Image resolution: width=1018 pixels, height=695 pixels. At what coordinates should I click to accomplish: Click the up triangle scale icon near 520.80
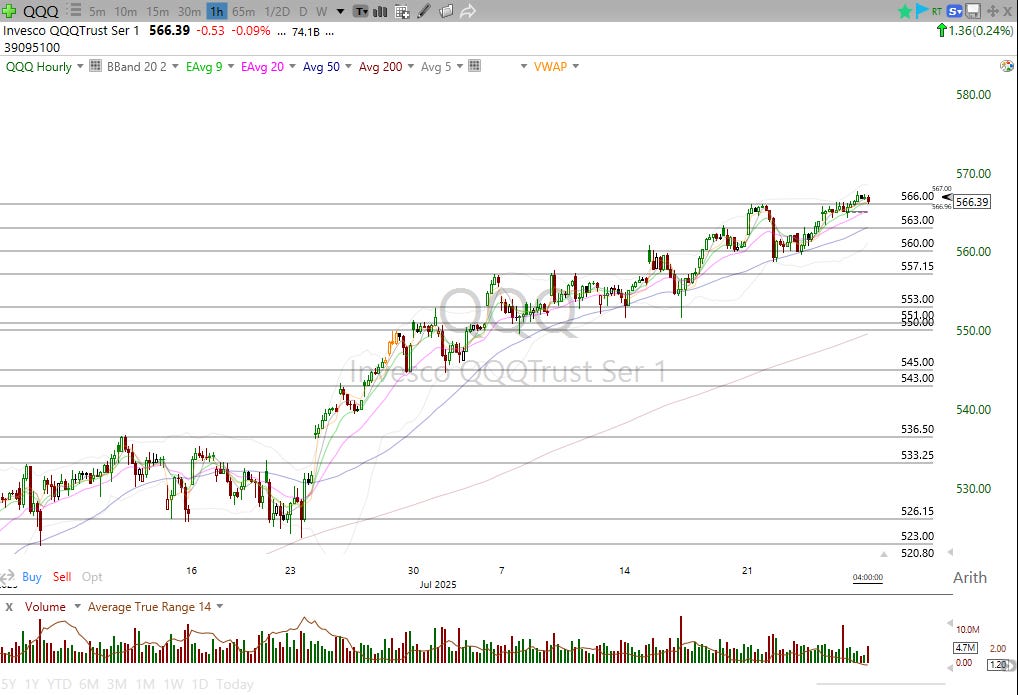(884, 553)
